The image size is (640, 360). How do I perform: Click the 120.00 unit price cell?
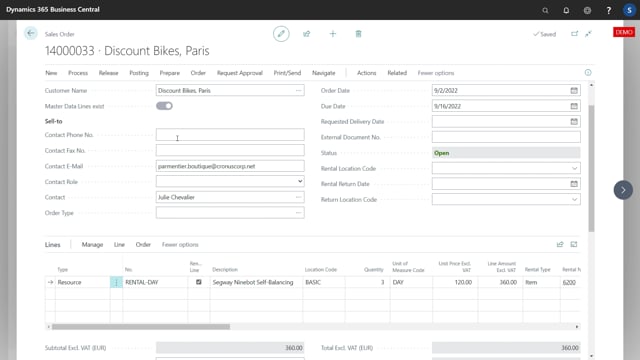455,282
